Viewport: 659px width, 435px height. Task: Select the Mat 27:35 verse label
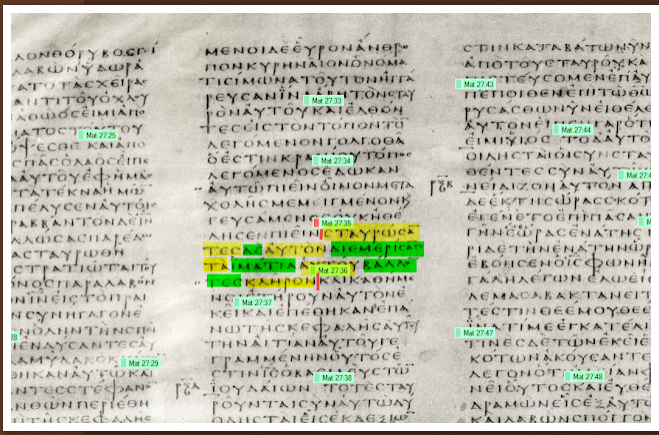click(333, 224)
